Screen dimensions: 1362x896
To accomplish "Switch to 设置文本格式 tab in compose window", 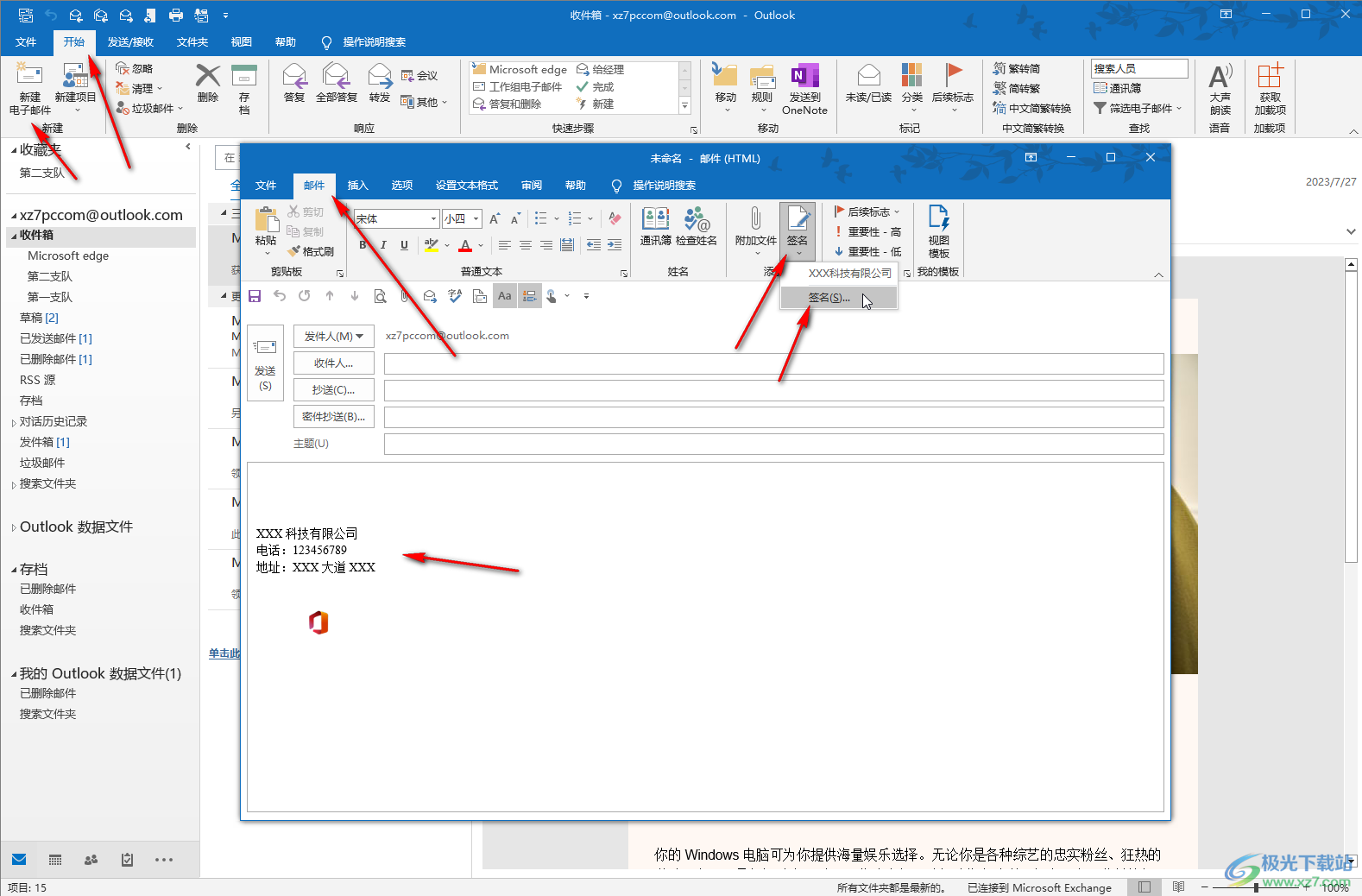I will click(467, 185).
